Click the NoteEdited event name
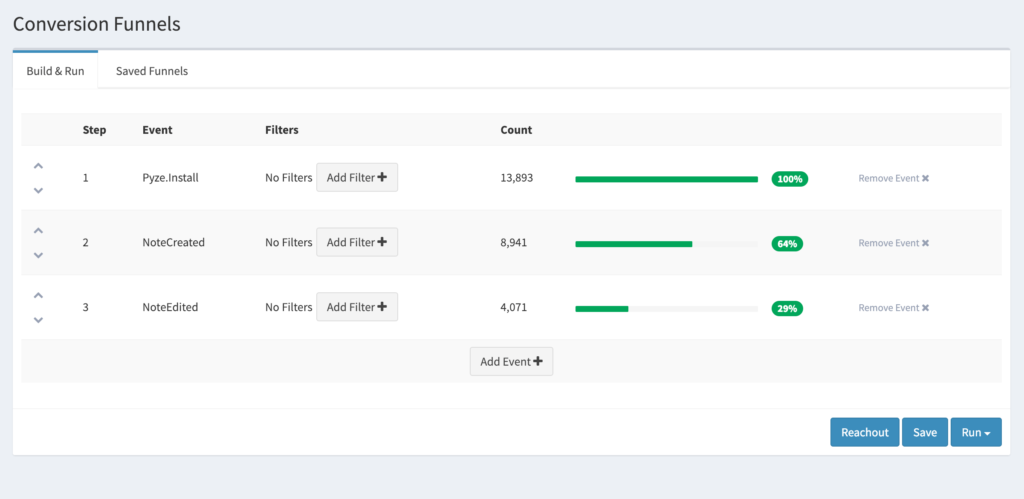 click(x=170, y=307)
